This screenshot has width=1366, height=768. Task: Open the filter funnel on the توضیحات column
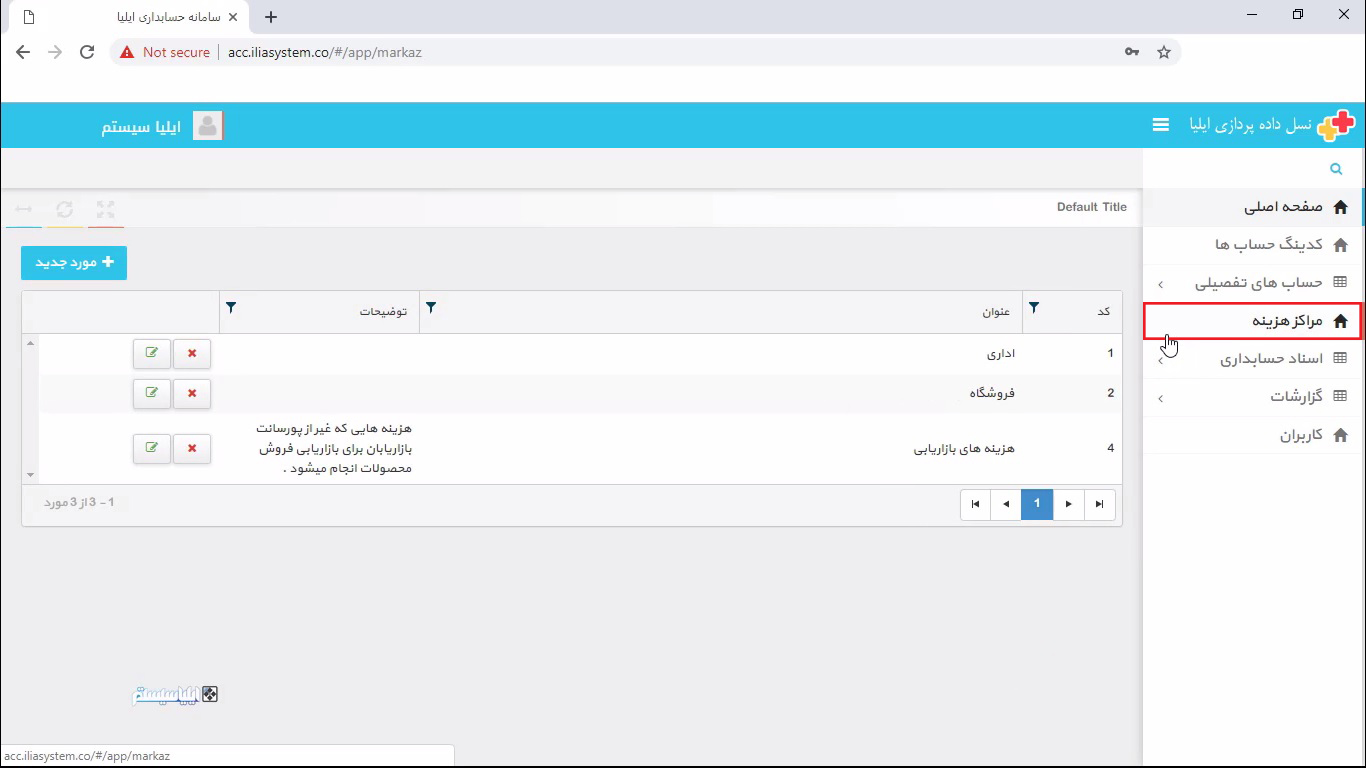pyautogui.click(x=231, y=308)
